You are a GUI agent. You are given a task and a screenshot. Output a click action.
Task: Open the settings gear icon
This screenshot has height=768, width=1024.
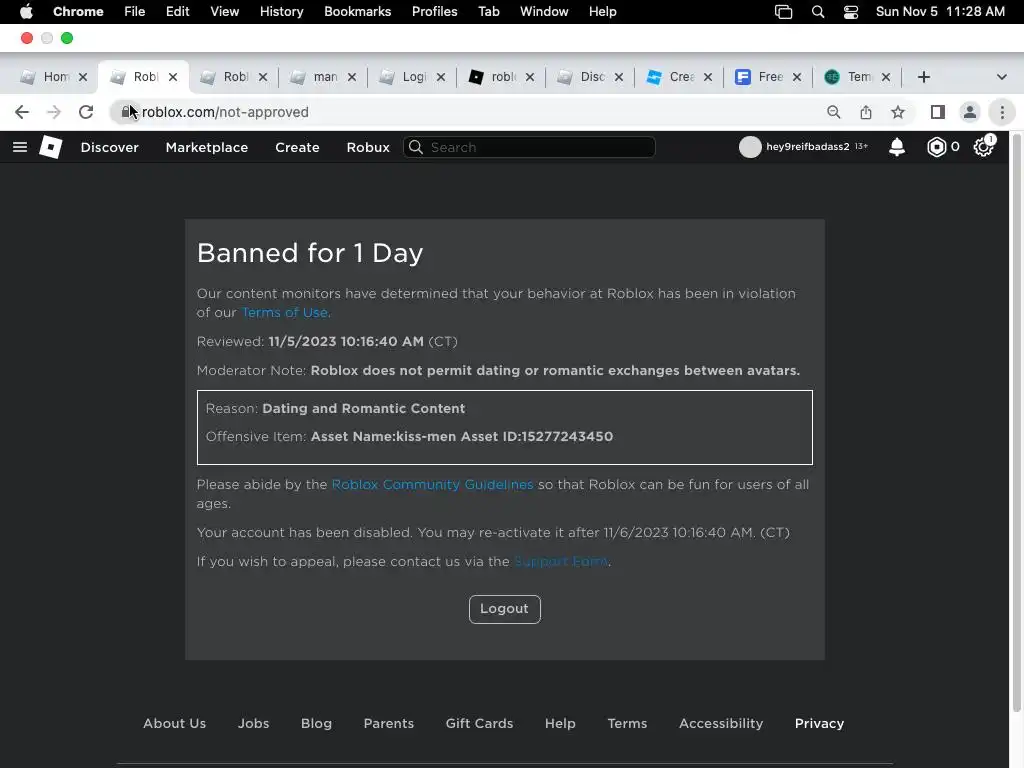(x=983, y=147)
